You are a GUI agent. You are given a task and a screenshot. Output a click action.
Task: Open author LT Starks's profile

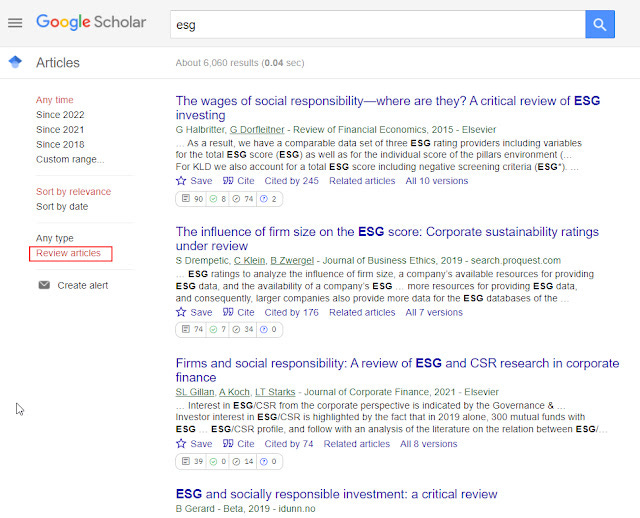pyautogui.click(x=275, y=392)
